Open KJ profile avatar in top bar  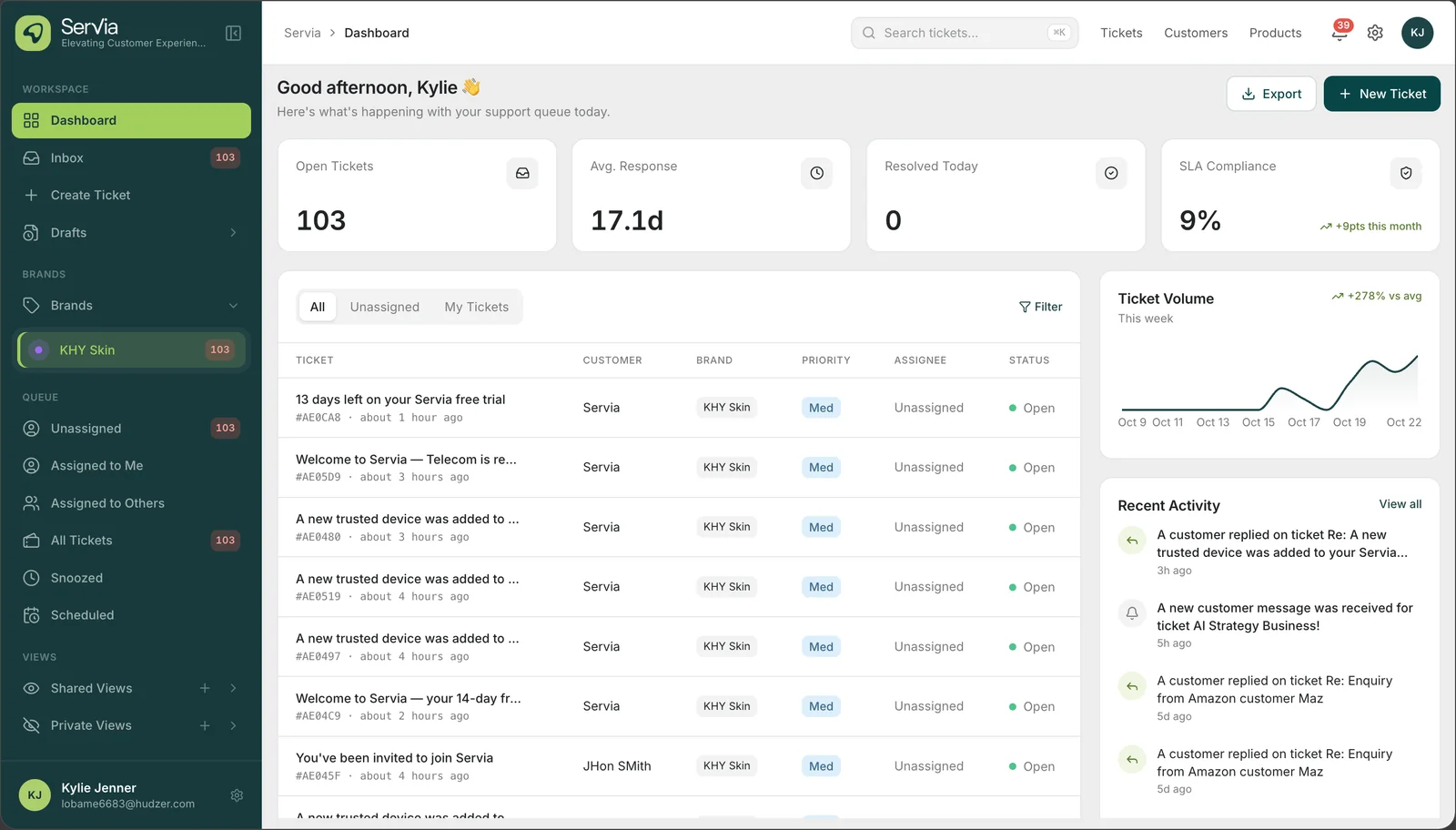tap(1417, 33)
